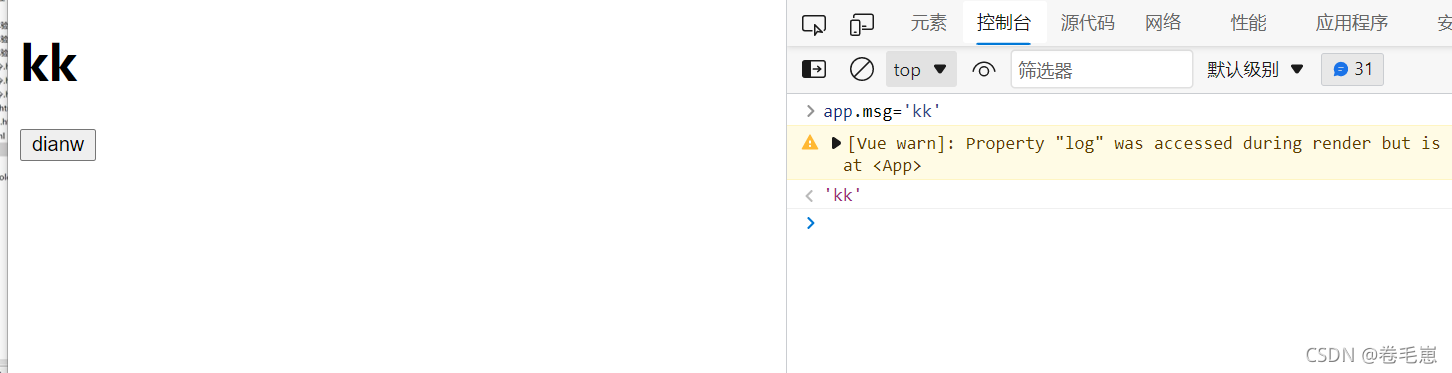The width and height of the screenshot is (1452, 373).
Task: Open the 网络 (Network) tab
Action: tap(1163, 23)
